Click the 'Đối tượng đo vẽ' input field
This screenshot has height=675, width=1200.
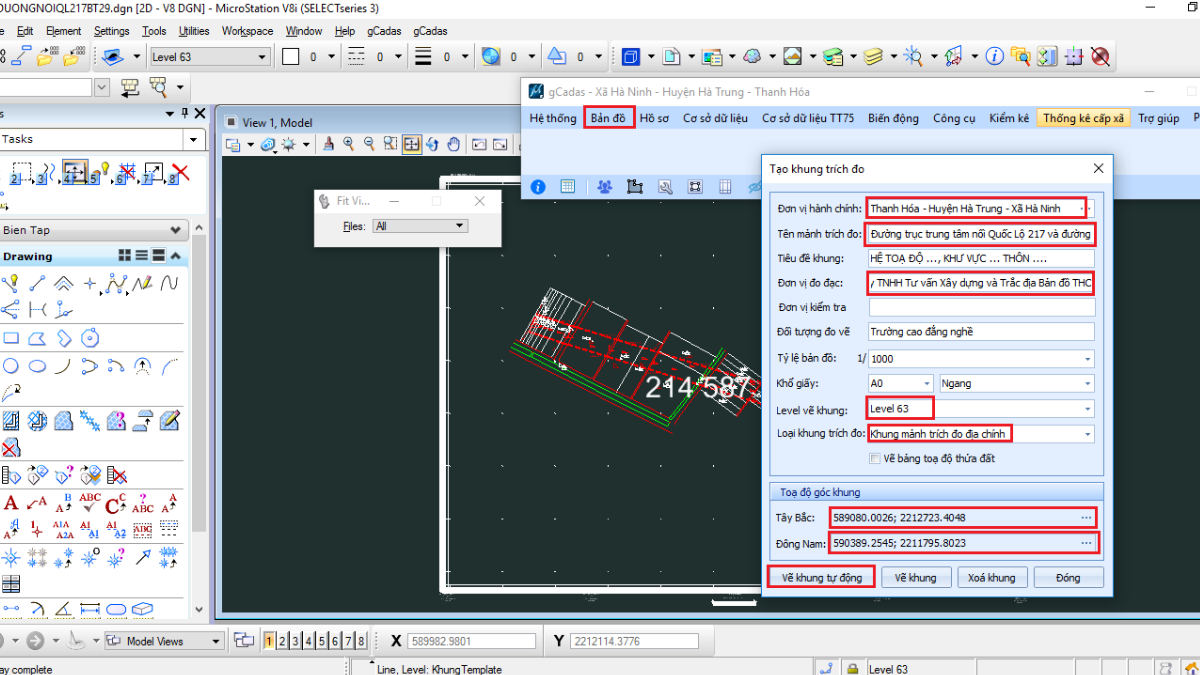[x=981, y=332]
